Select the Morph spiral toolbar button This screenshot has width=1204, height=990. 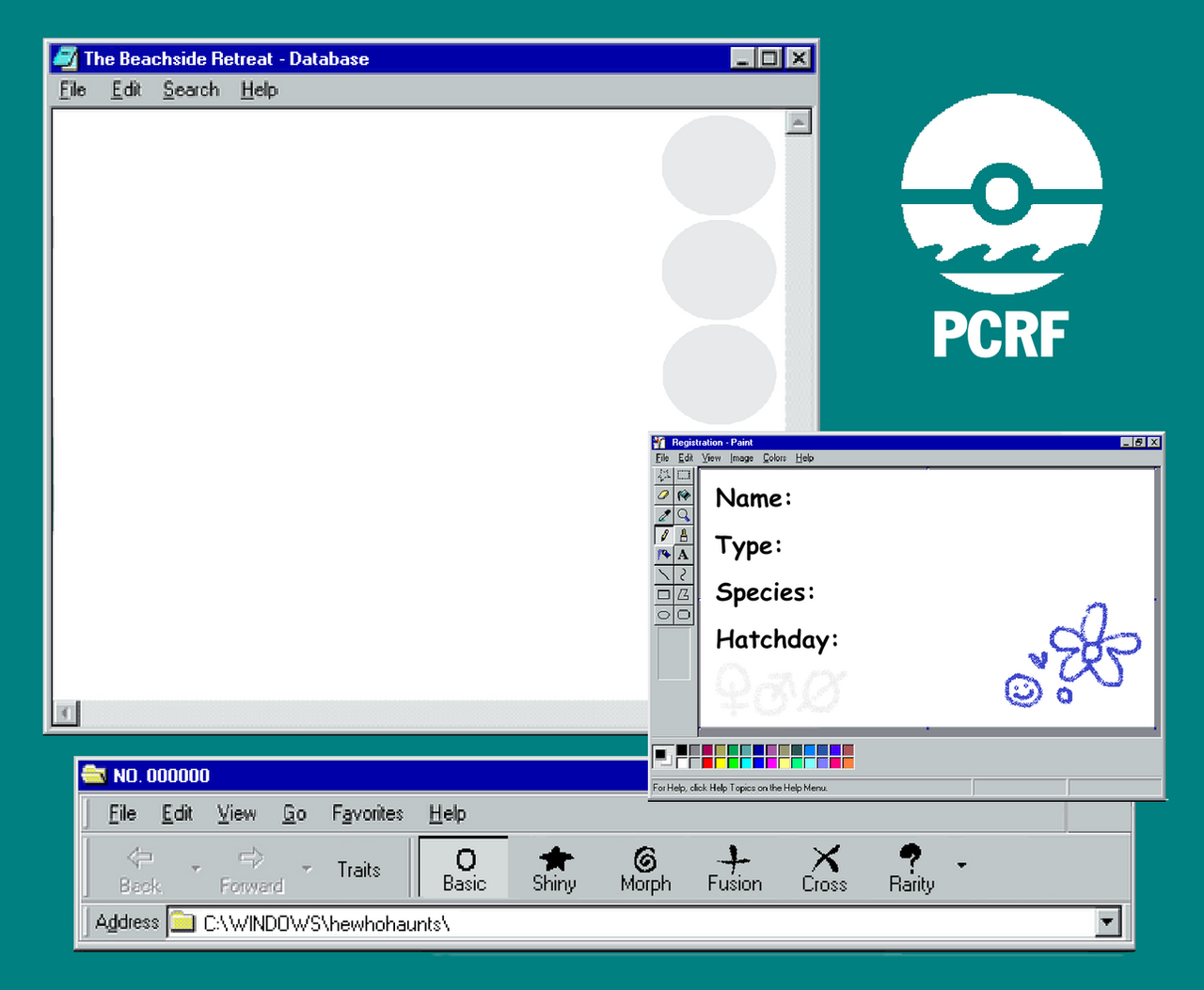pos(645,869)
